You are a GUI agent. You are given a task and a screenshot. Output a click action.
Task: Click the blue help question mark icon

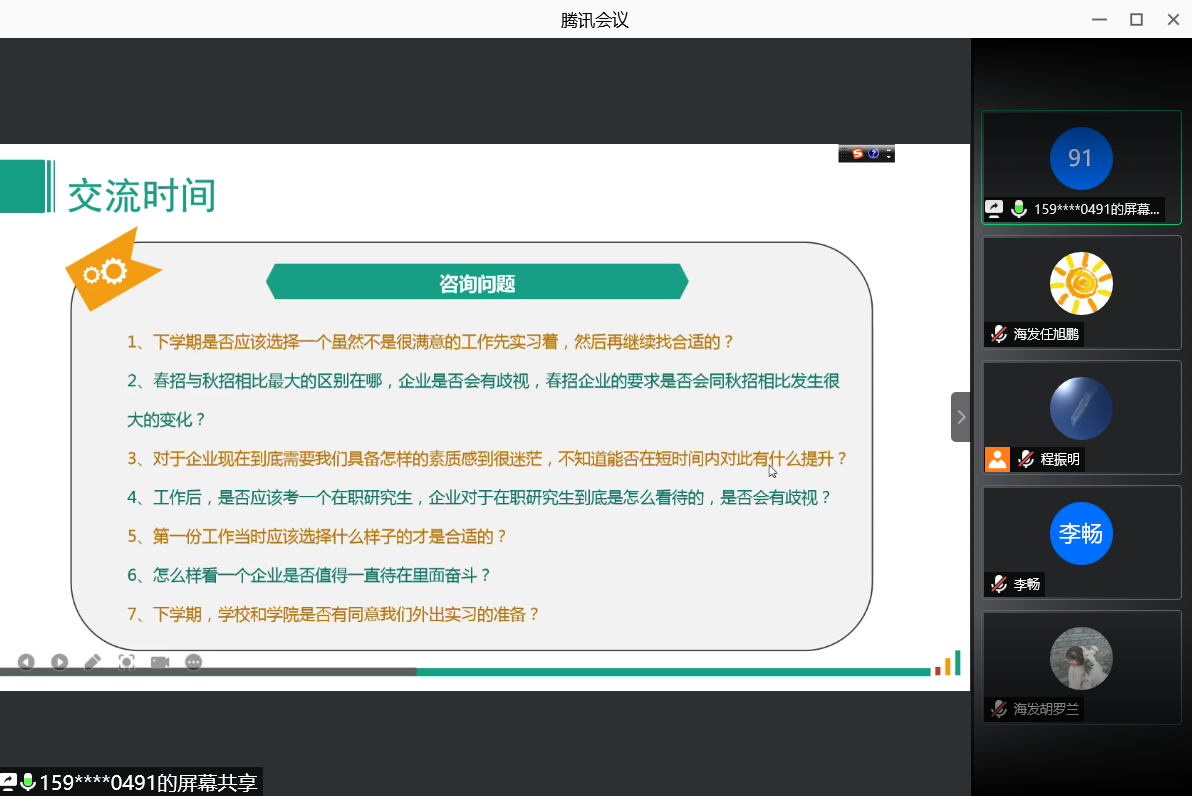pyautogui.click(x=873, y=154)
